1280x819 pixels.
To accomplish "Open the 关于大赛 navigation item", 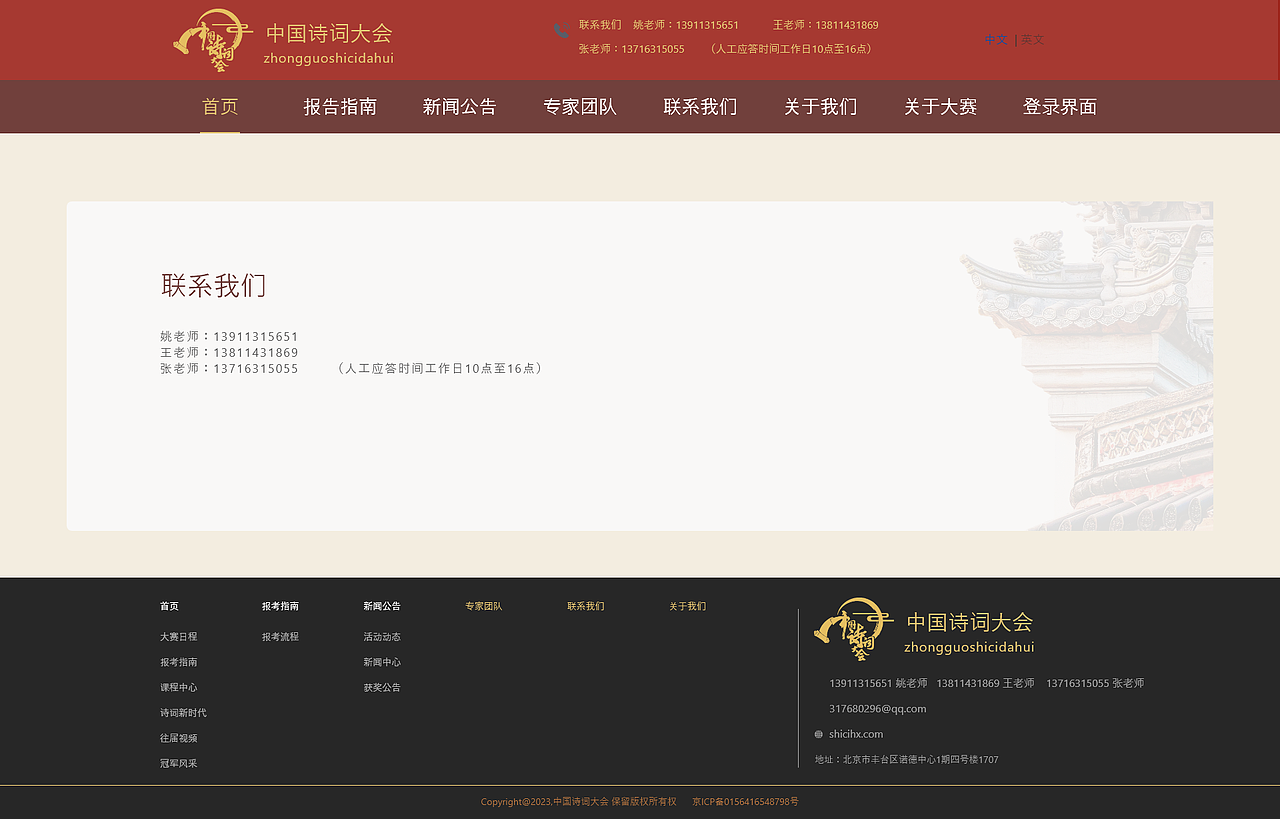I will point(940,106).
